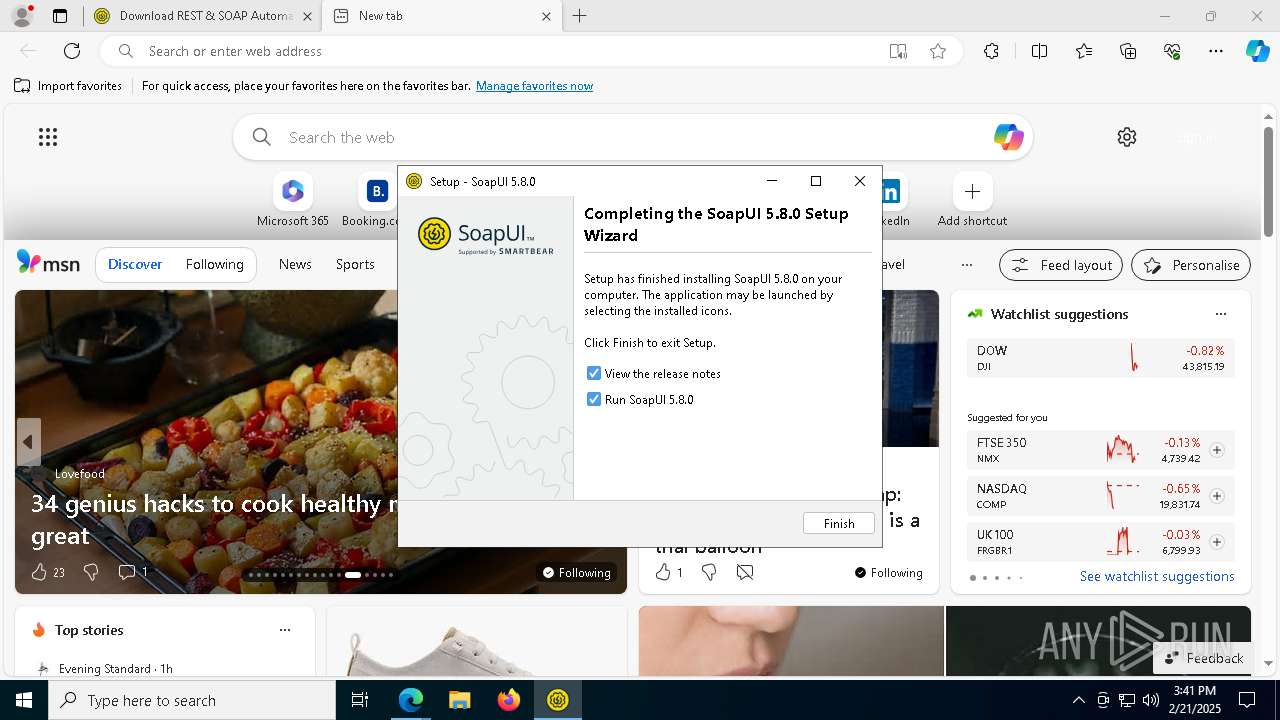Open Task View on taskbar

click(360, 700)
